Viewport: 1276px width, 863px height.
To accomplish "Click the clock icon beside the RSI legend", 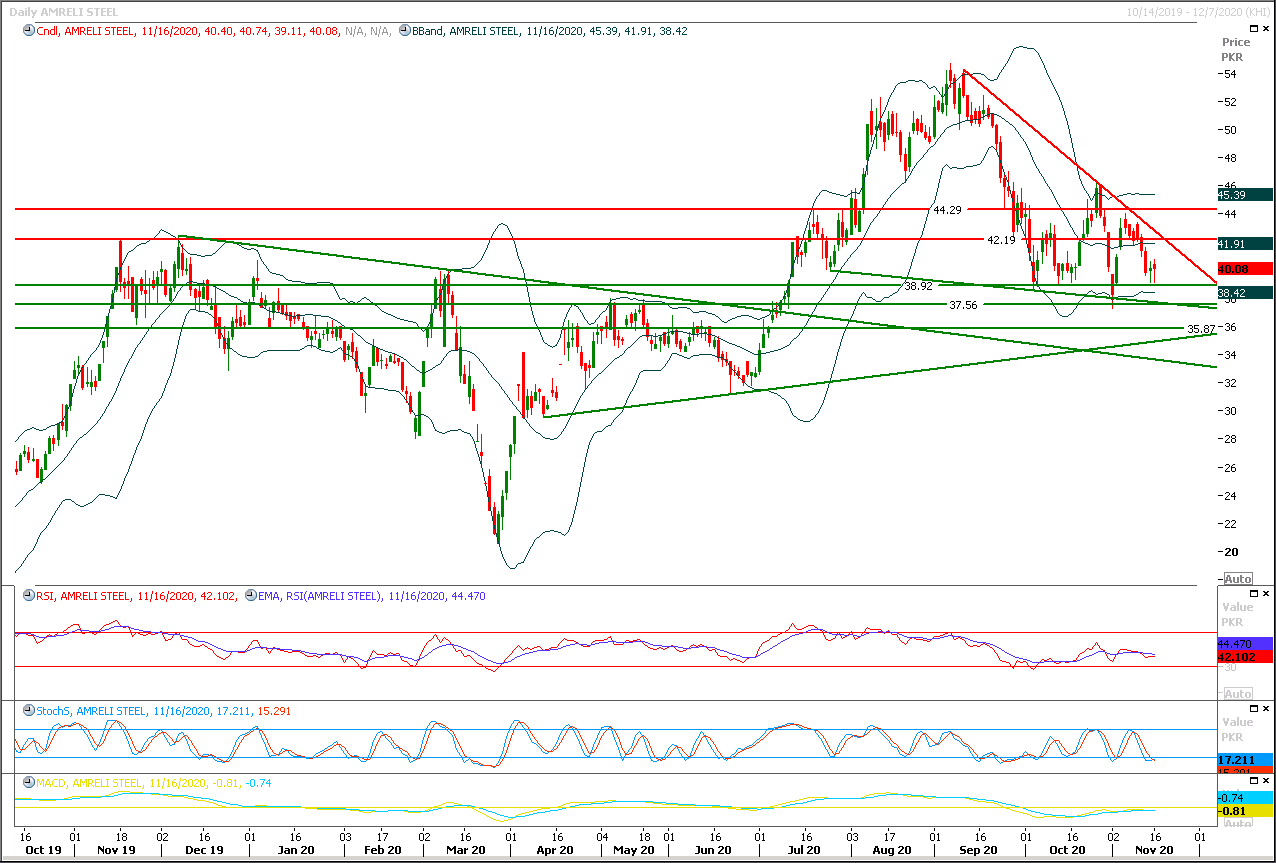I will [x=27, y=596].
